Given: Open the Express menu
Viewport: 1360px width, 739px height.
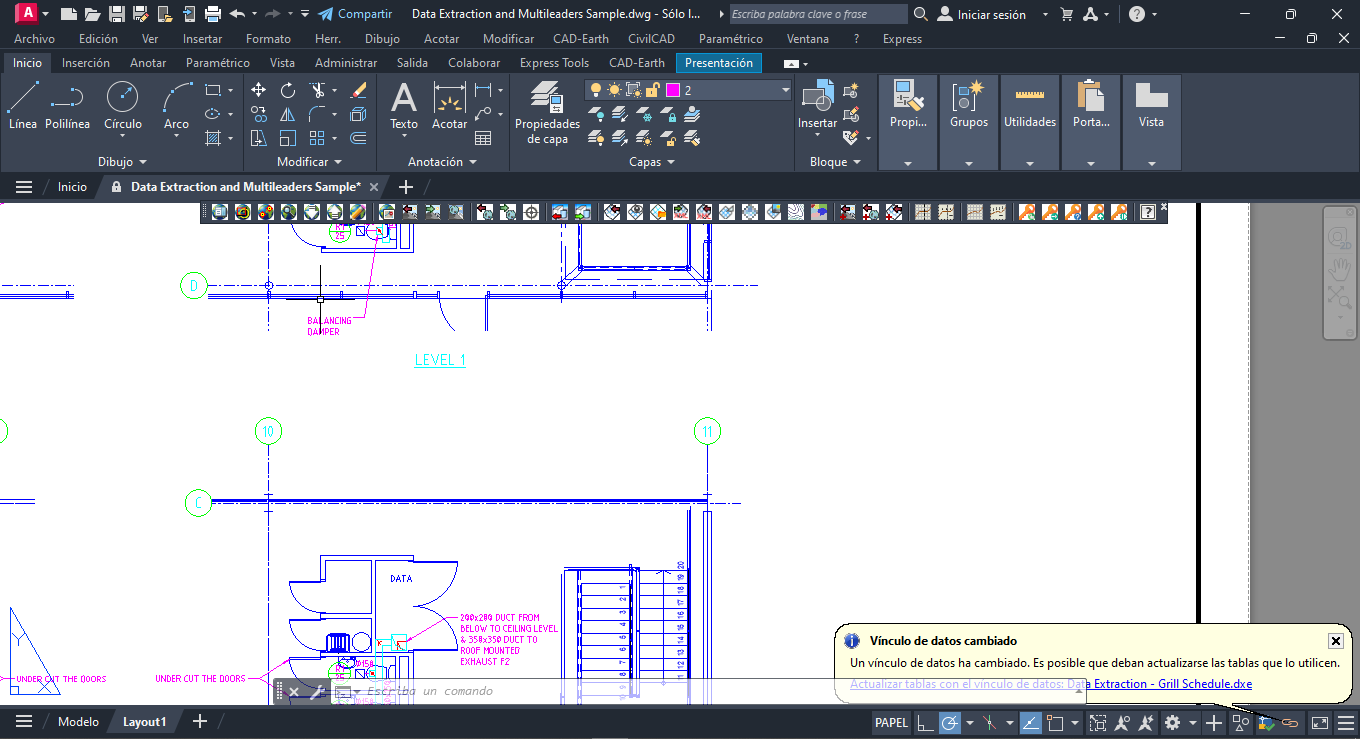Looking at the screenshot, I should click(902, 39).
